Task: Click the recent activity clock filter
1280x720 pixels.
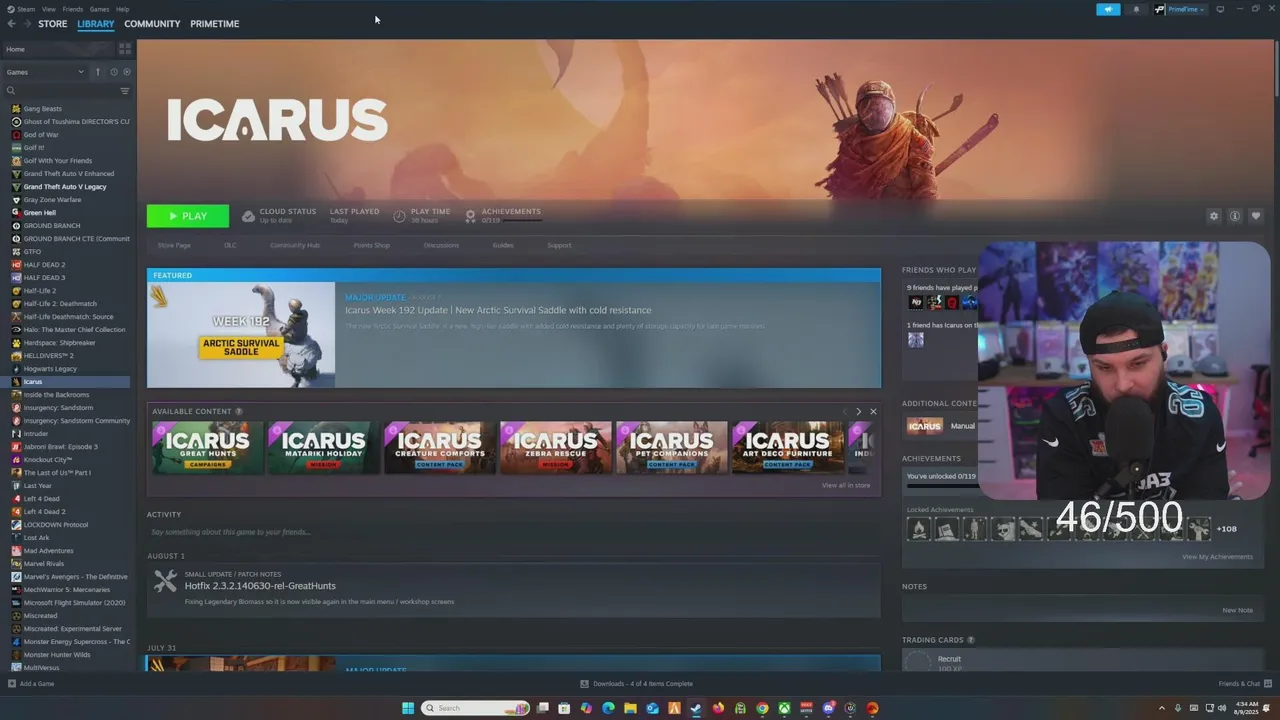Action: 113,72
